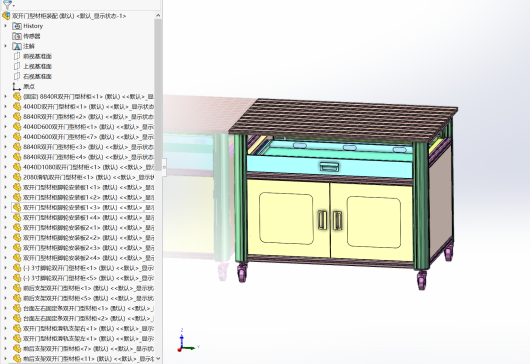The width and height of the screenshot is (530, 364).
Task: Select the 脚轮安装板1<4> row text
Action: pos(89,218)
